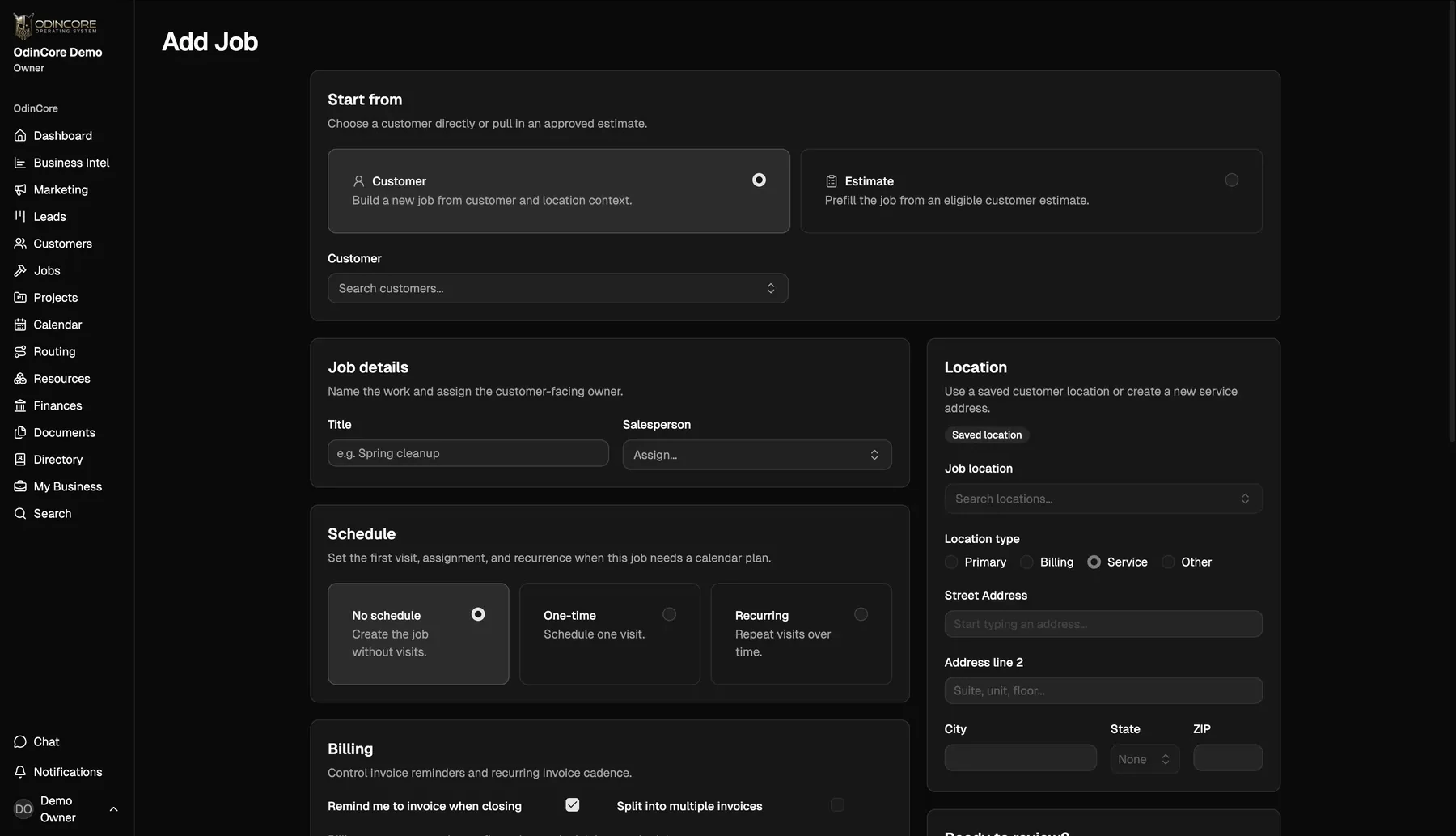Click the clipboard icon on Estimate card
Screen dimensions: 1456x836
(832, 181)
